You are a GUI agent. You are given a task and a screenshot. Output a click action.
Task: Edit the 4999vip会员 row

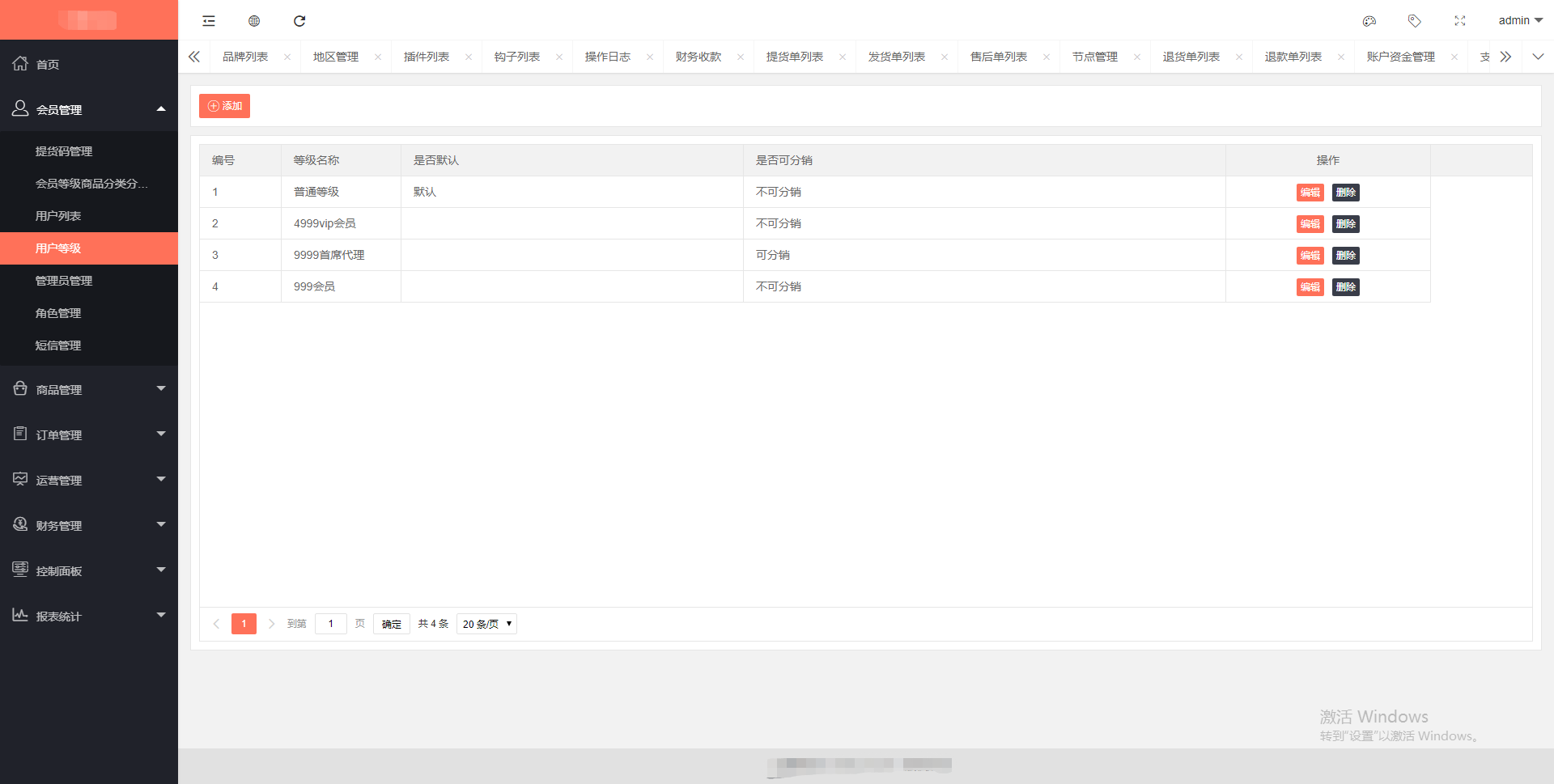point(1310,224)
